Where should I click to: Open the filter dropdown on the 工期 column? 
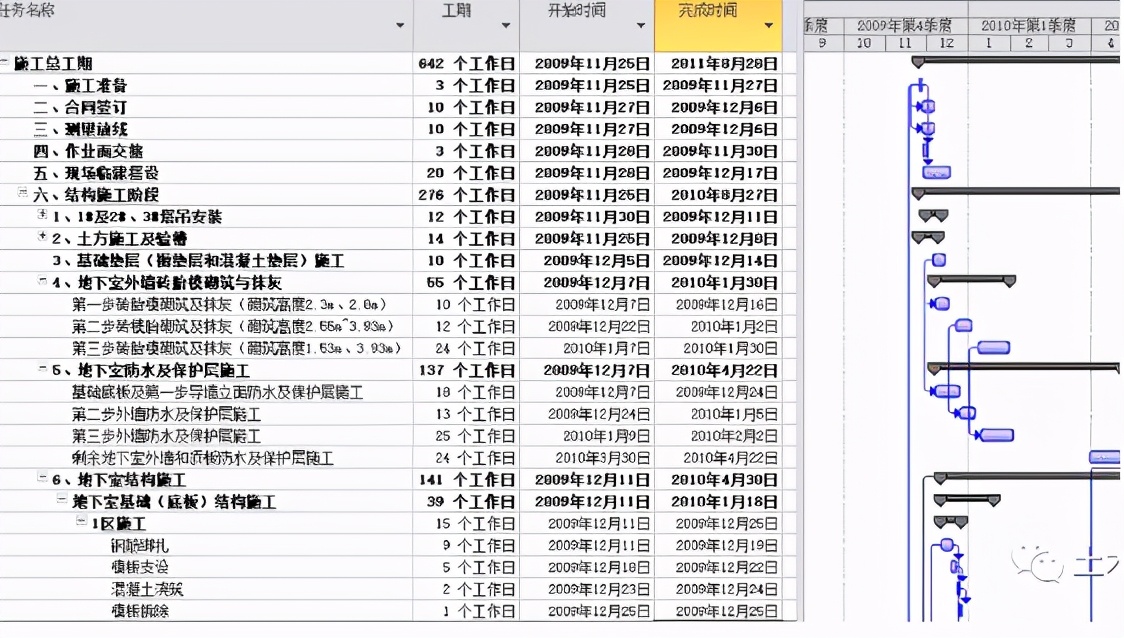505,25
